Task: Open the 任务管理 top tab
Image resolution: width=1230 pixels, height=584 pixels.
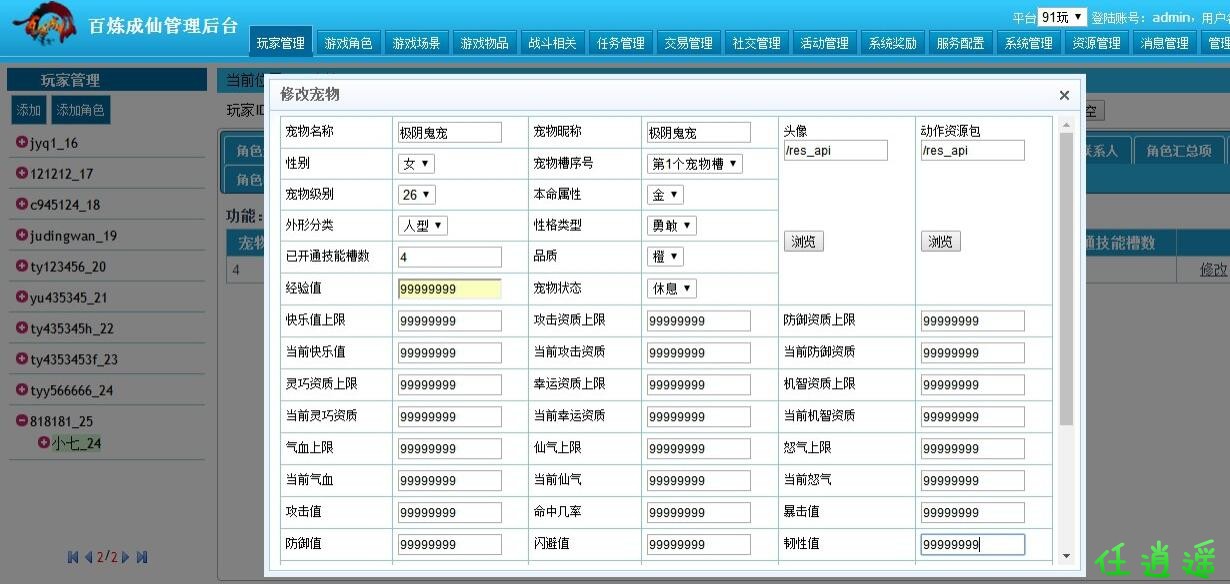Action: tap(620, 42)
